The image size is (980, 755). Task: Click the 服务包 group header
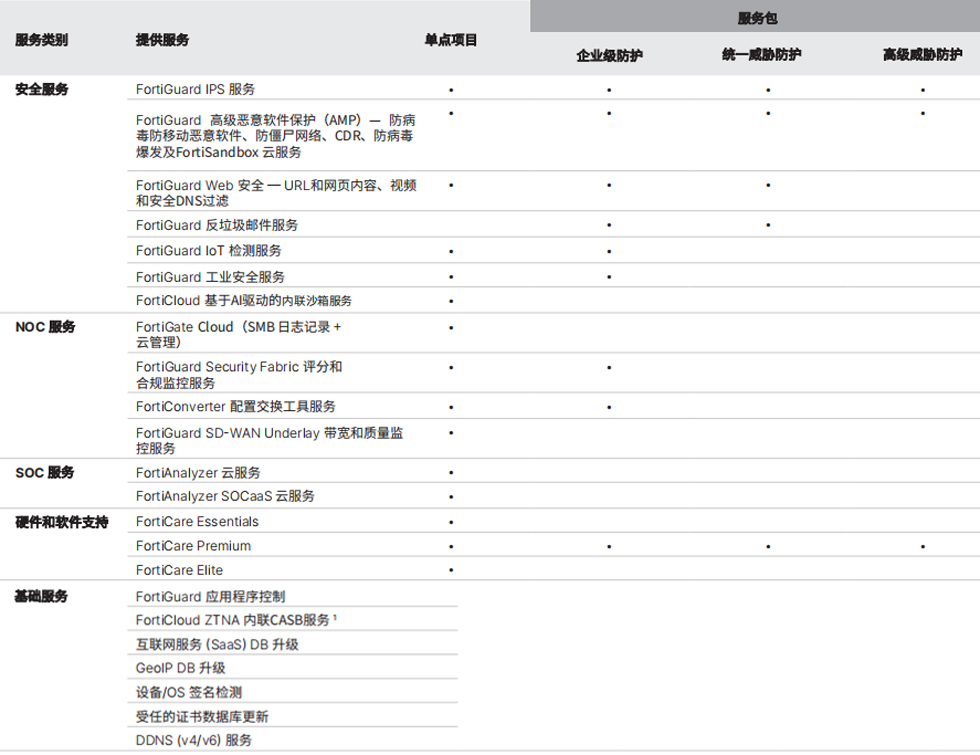[x=758, y=18]
